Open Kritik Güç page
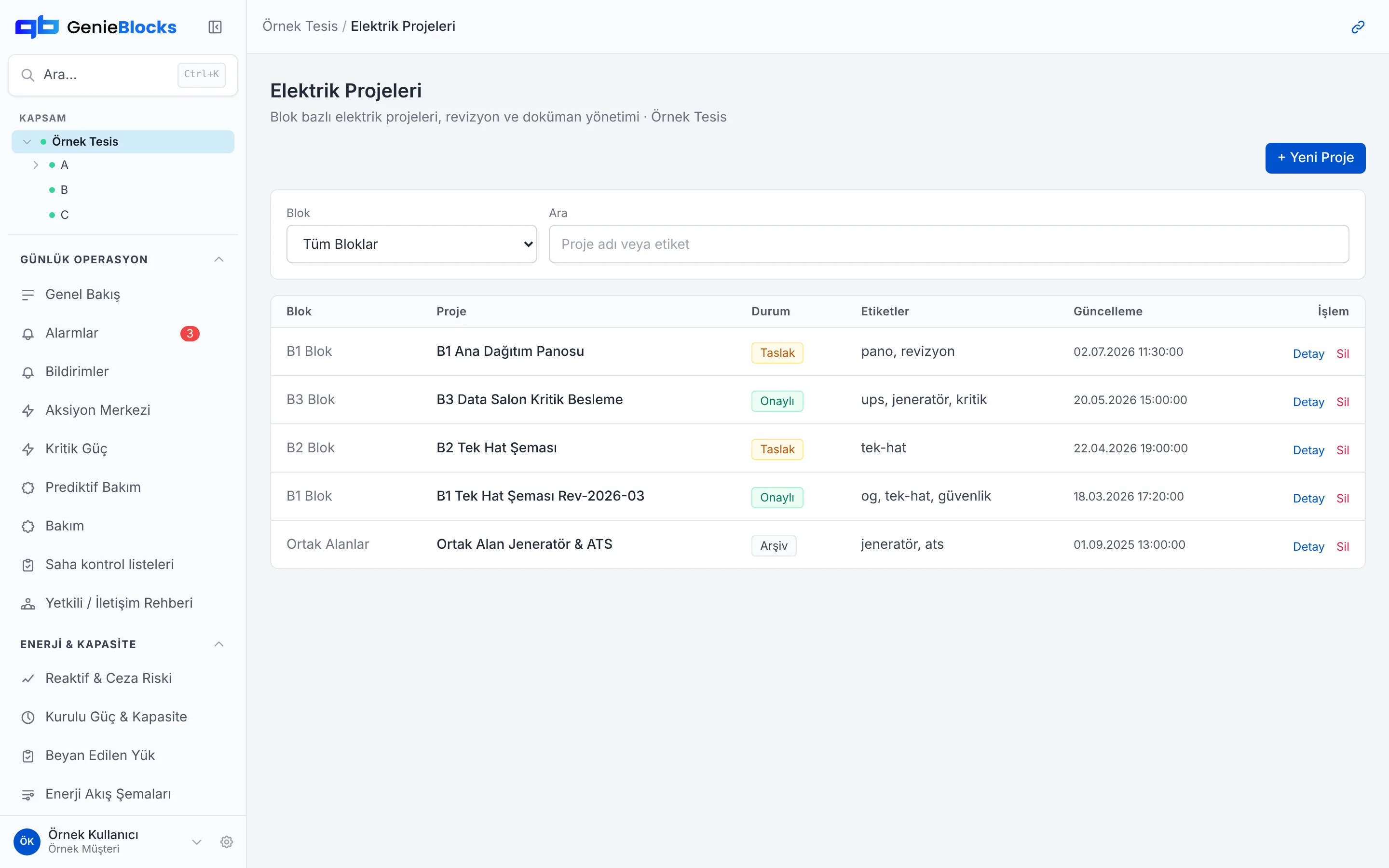The image size is (1389, 868). click(x=122, y=449)
